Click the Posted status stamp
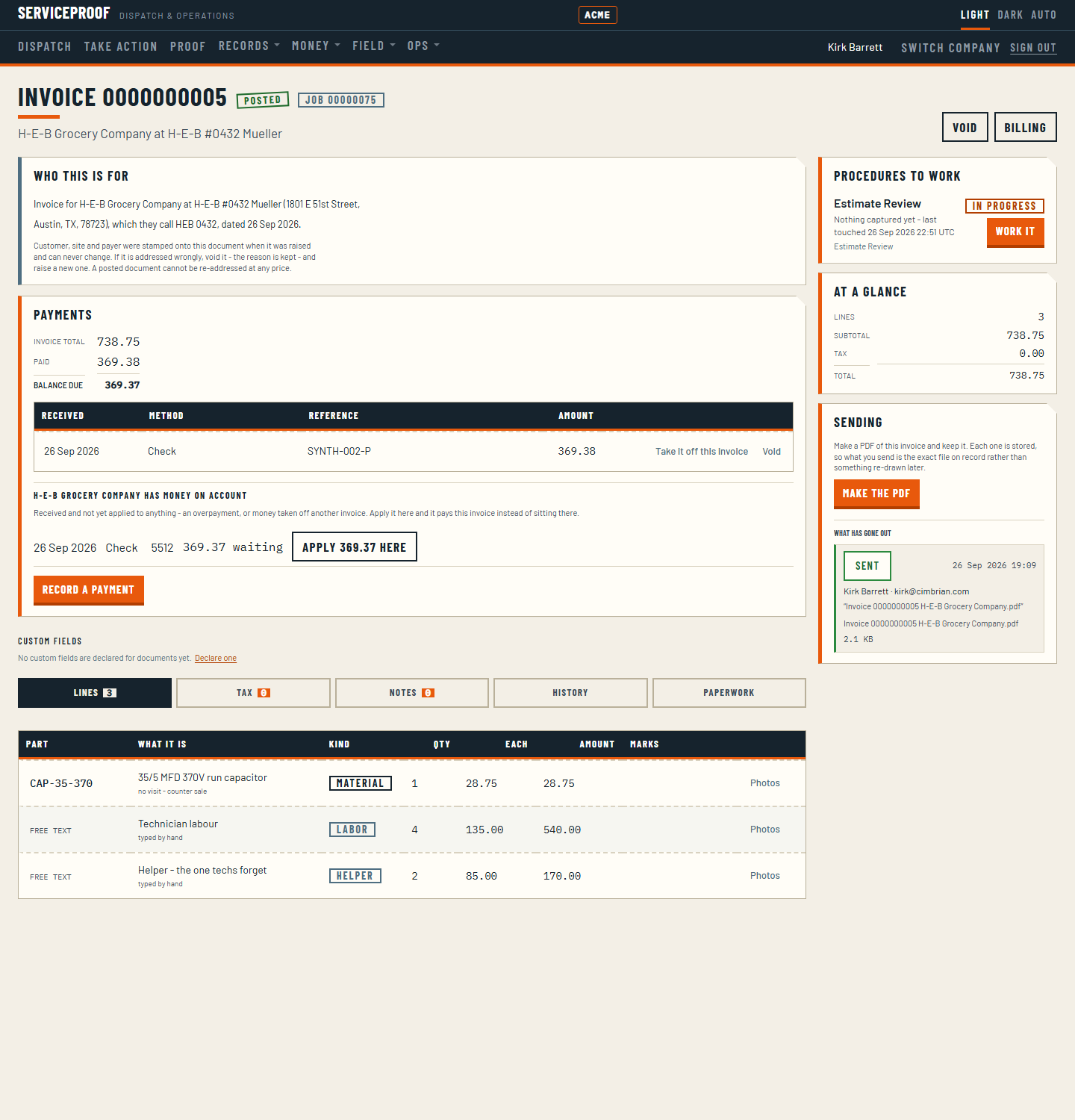 coord(263,100)
